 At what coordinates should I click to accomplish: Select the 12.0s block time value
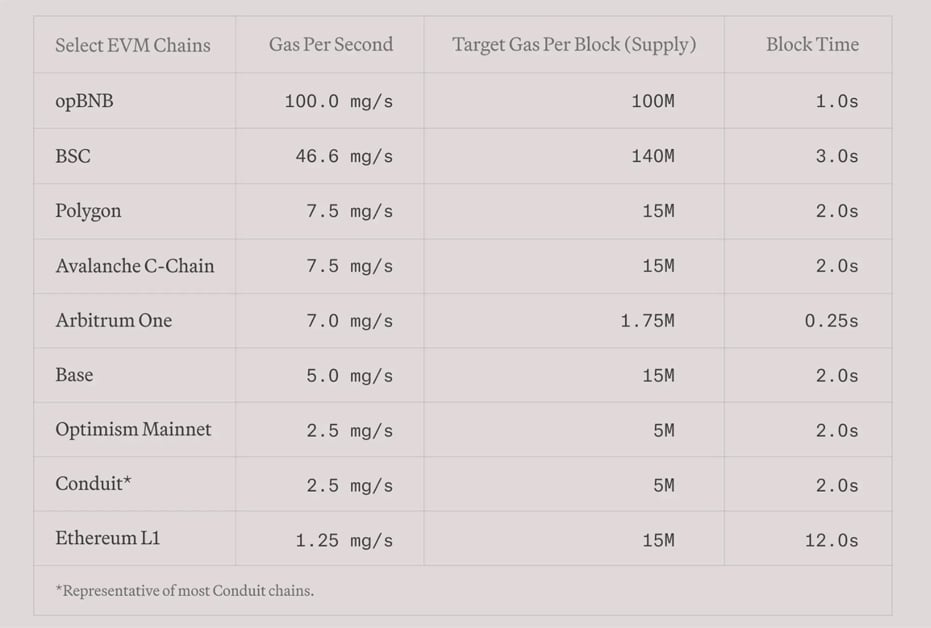tap(831, 541)
